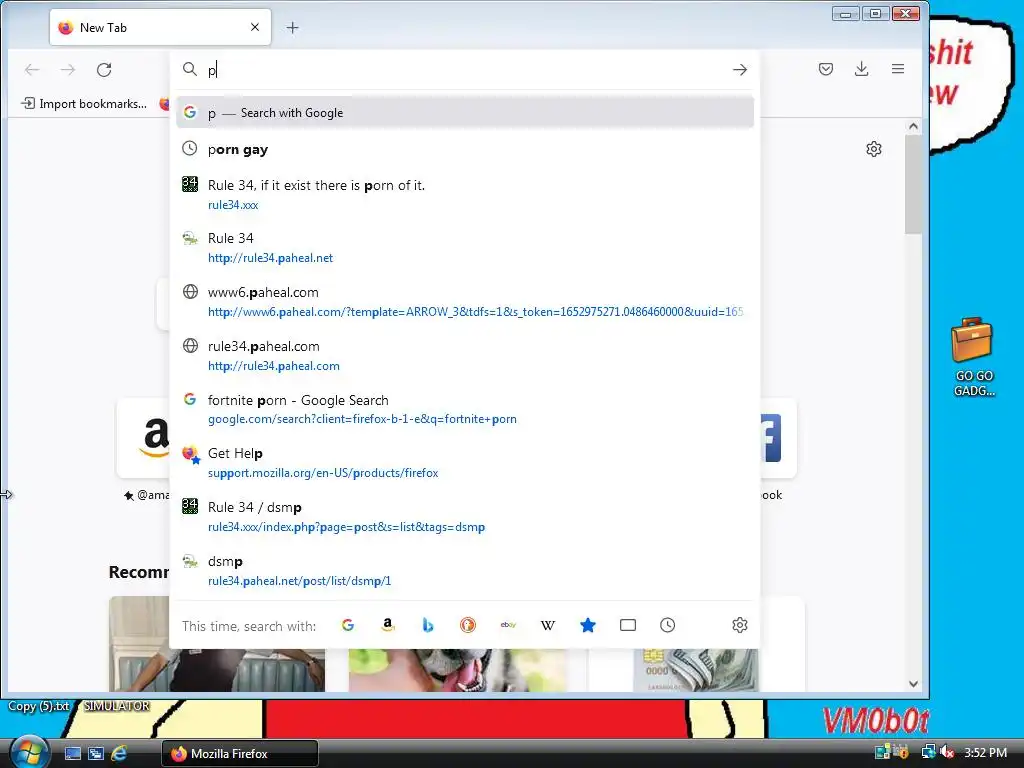The width and height of the screenshot is (1024, 768).
Task: Open the Downloads panel
Action: (x=861, y=69)
